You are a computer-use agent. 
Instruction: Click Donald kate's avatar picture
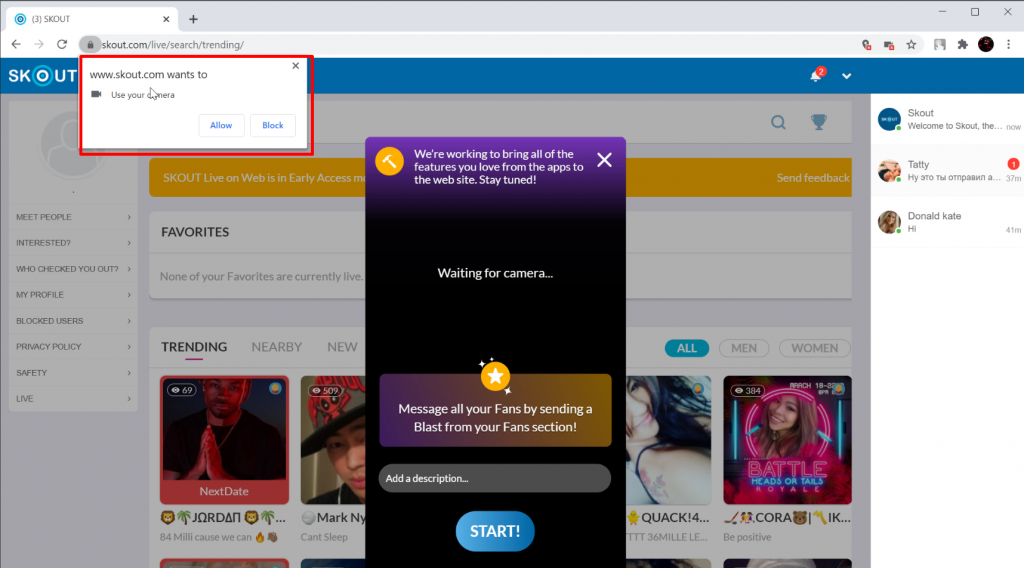(x=889, y=223)
